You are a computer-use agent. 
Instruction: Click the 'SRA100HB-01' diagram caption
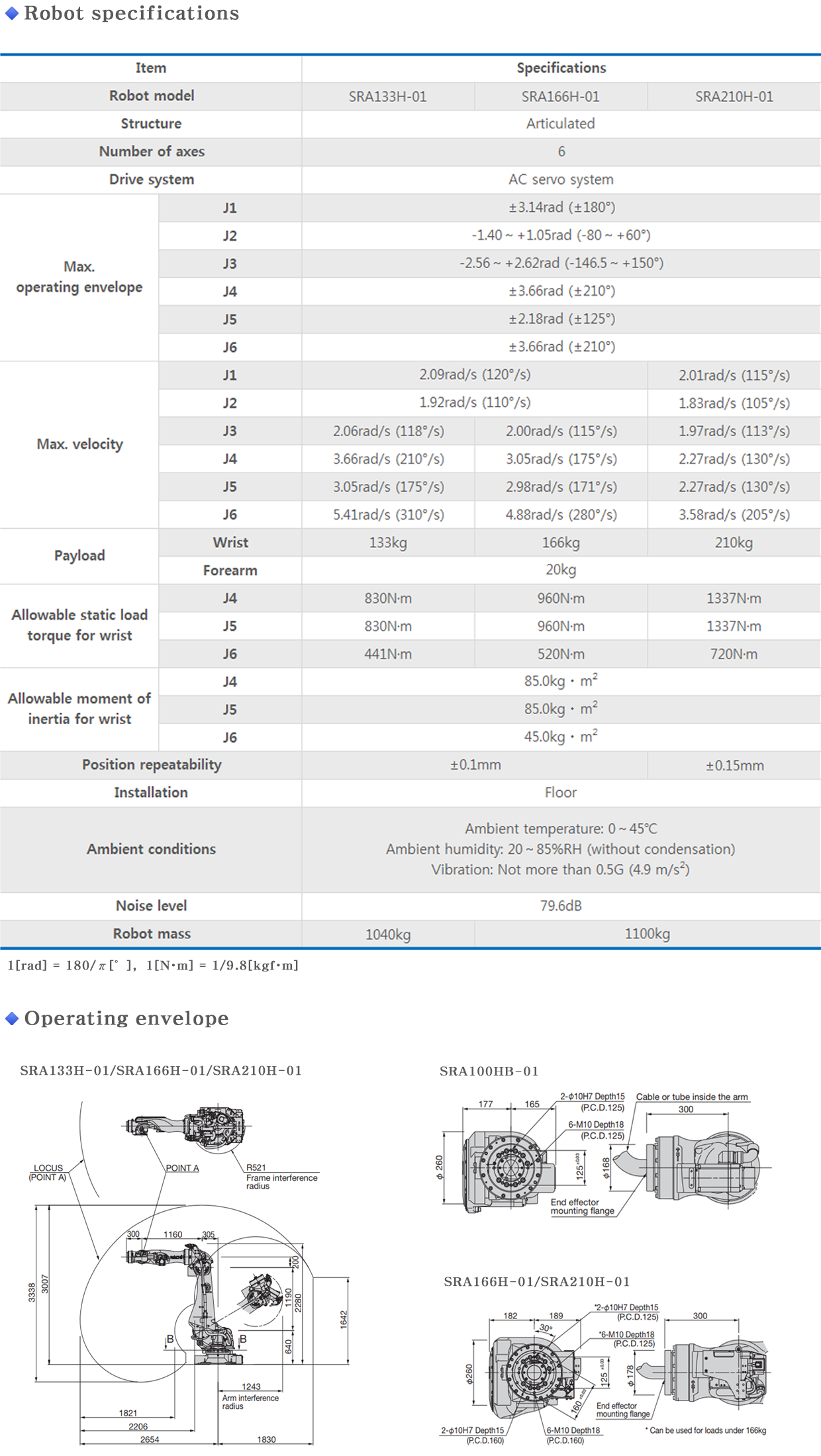[489, 1071]
